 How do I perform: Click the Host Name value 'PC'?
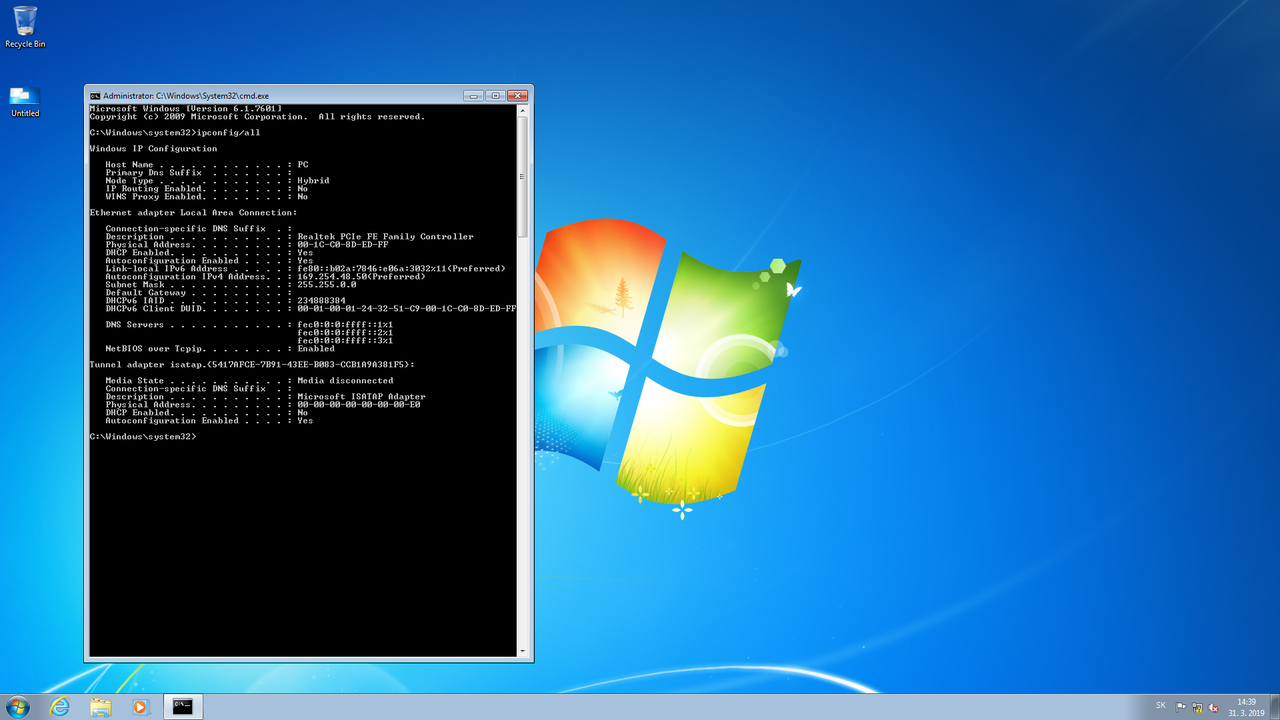coord(303,165)
